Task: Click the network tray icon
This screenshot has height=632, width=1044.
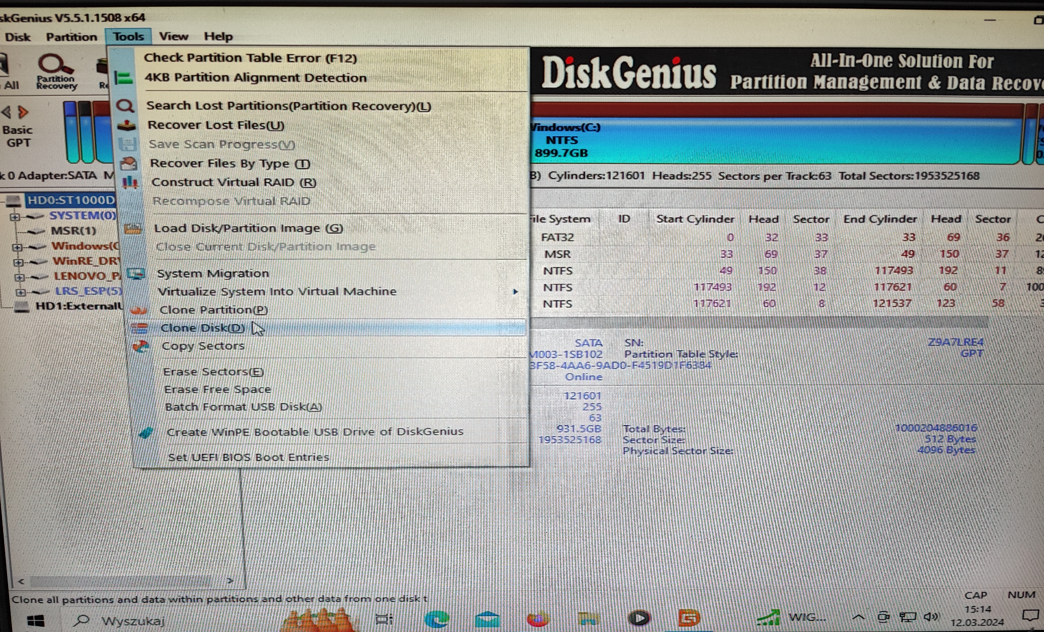Action: point(907,617)
